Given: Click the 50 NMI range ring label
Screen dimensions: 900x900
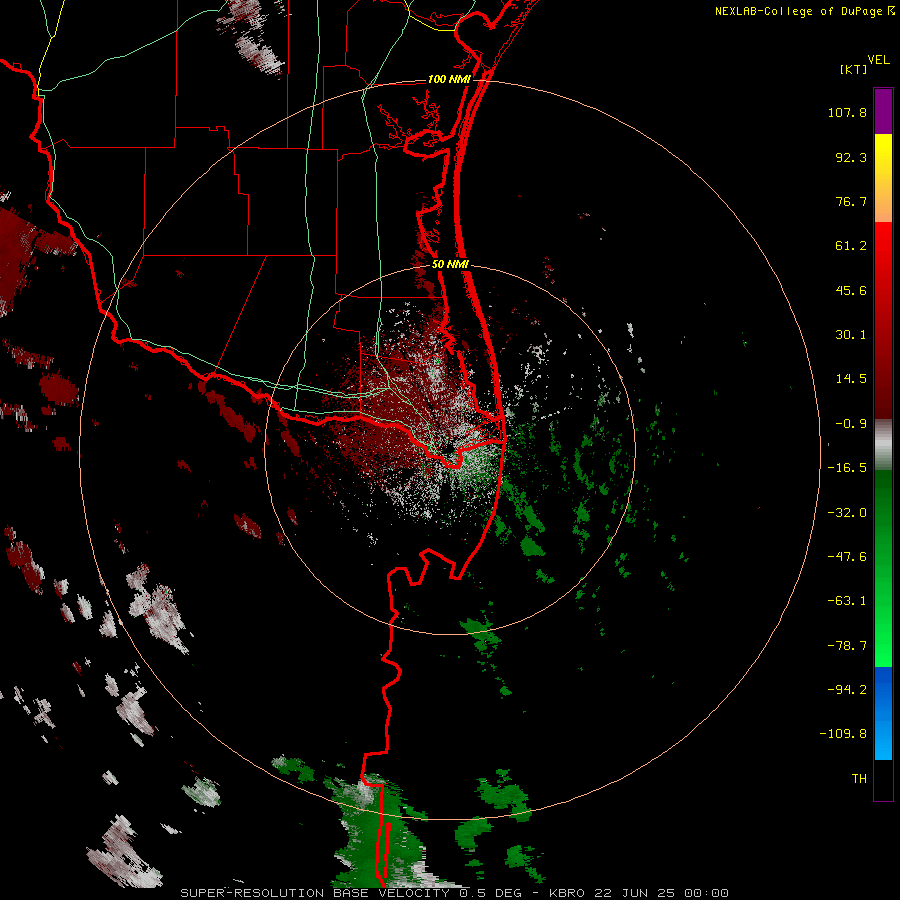Looking at the screenshot, I should tap(450, 265).
